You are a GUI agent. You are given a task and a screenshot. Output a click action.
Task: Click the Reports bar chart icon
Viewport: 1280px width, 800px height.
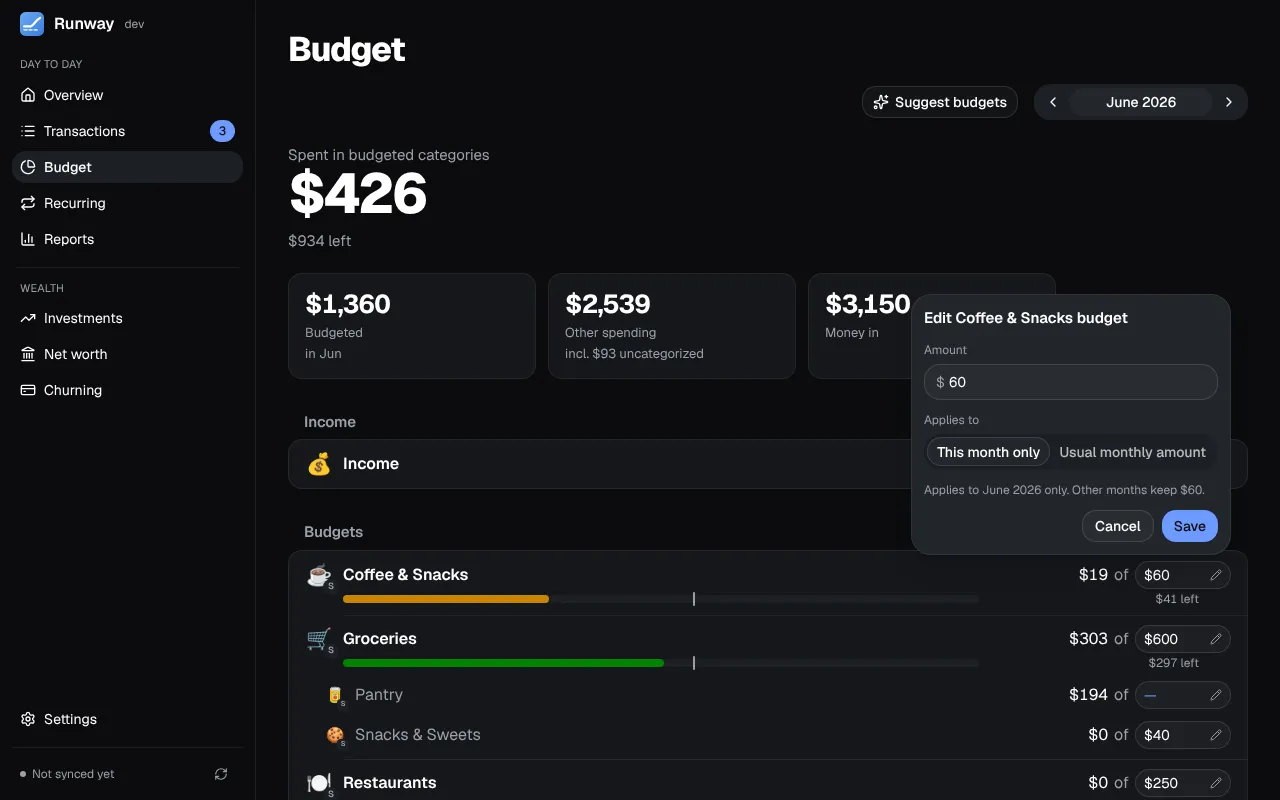coord(28,239)
